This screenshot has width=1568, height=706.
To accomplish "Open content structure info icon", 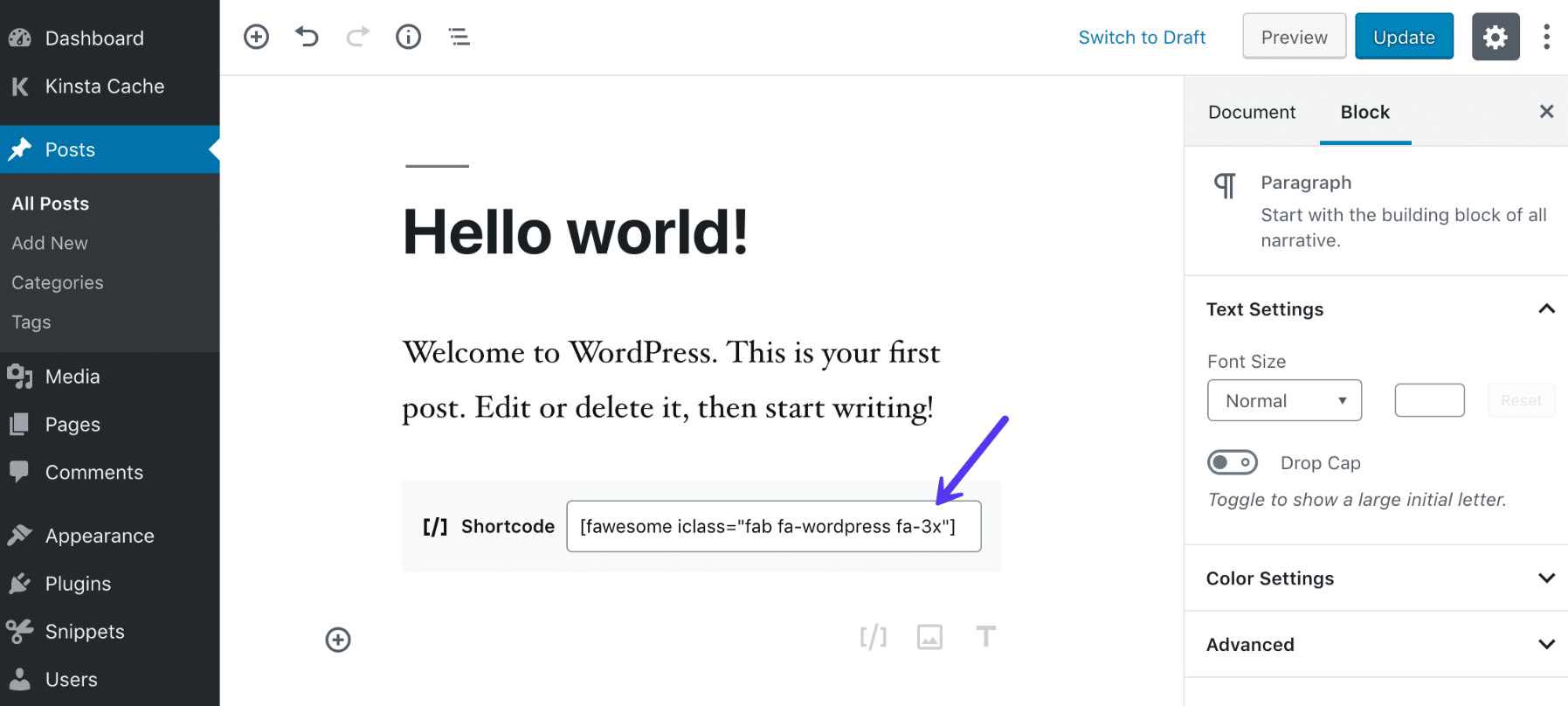I will coord(408,36).
